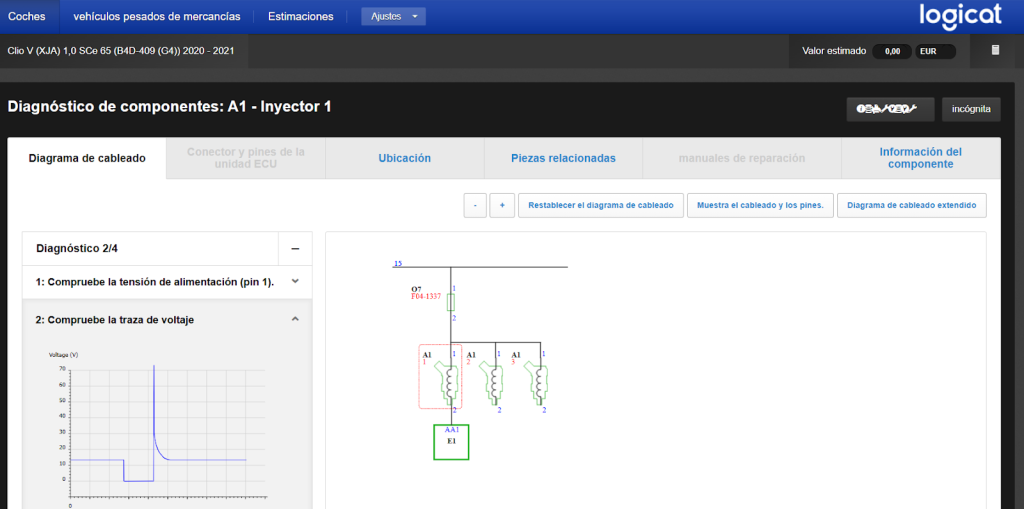Click the AA1 pin label

point(452,430)
